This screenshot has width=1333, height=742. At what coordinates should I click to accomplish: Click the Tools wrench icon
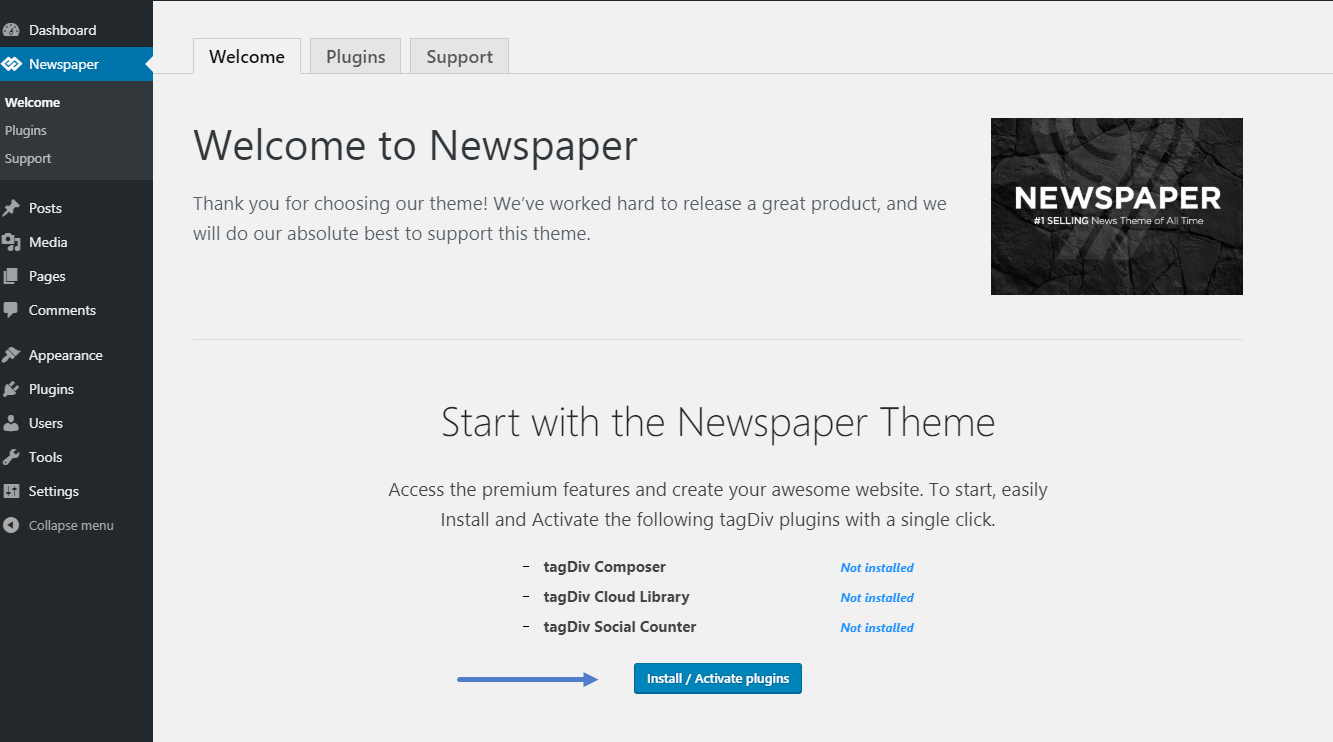pyautogui.click(x=11, y=457)
